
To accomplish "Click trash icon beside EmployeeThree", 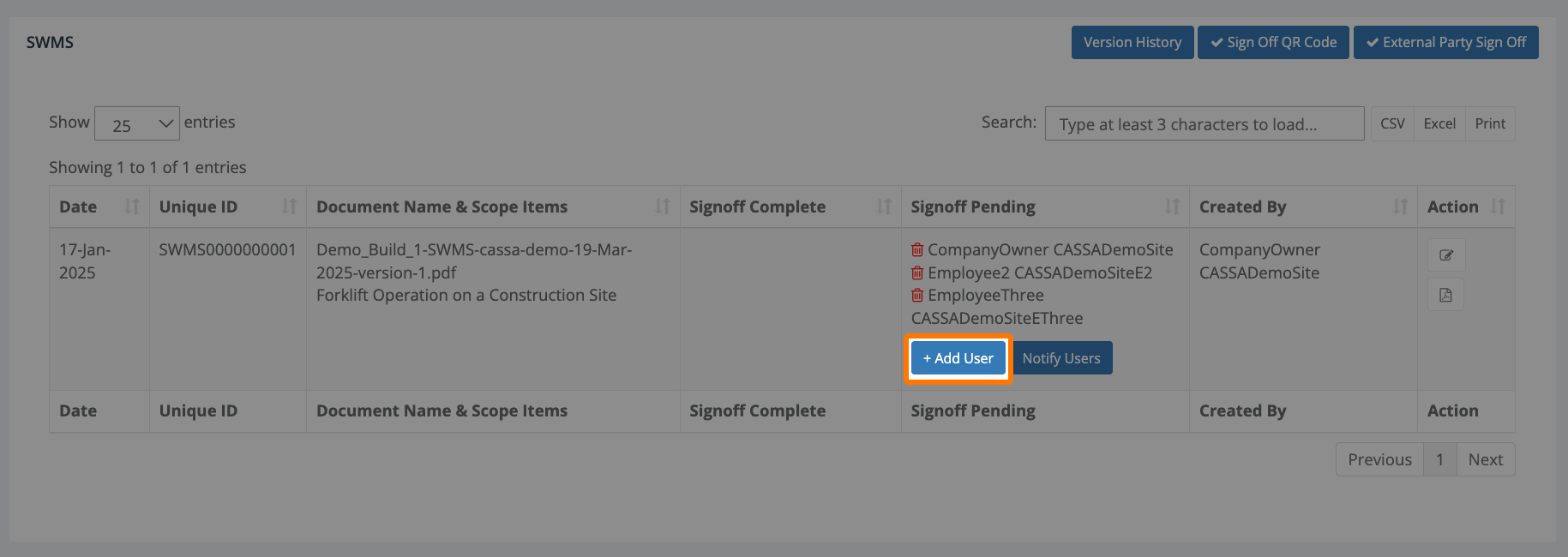I will [x=917, y=296].
